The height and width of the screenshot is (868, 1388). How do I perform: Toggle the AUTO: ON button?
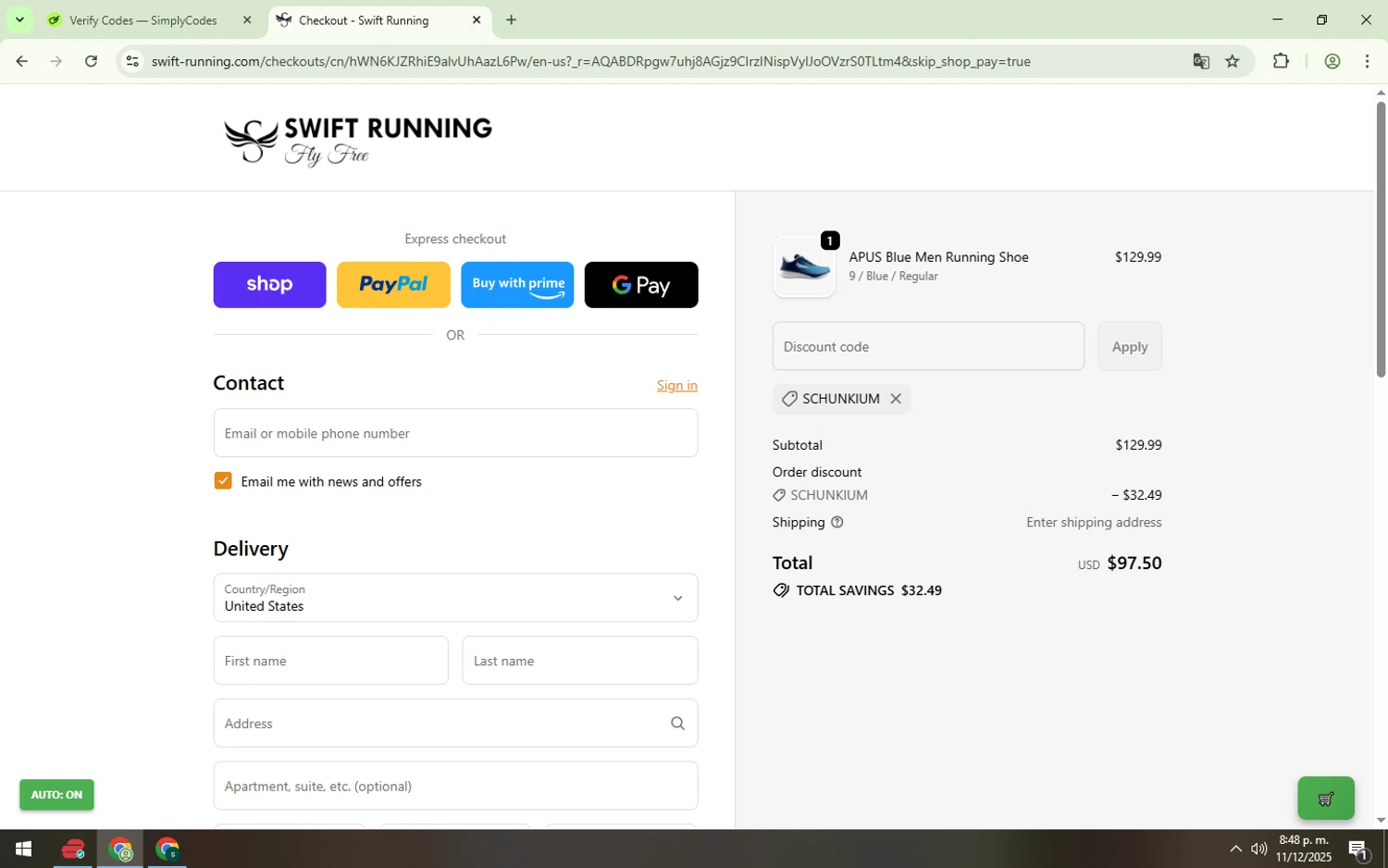56,795
